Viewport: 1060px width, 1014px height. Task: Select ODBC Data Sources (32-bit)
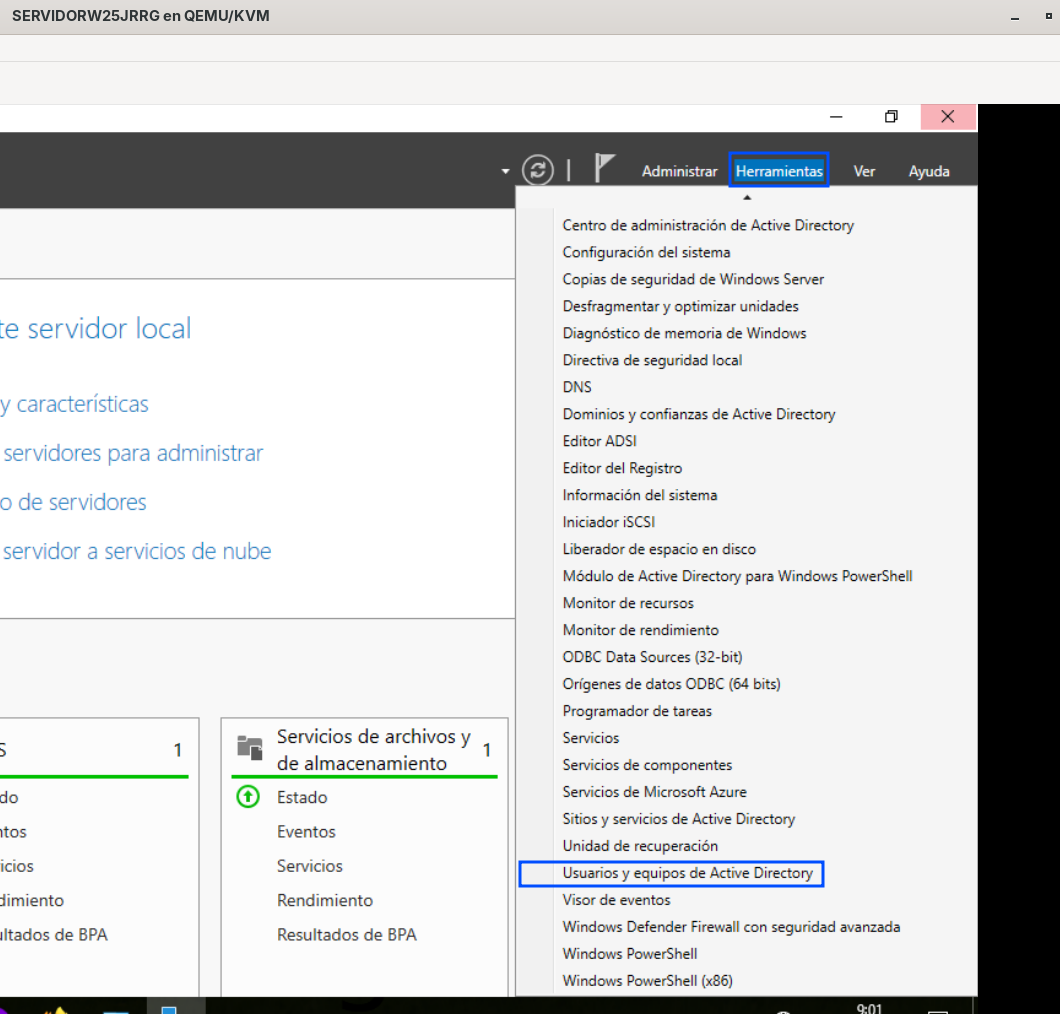tap(652, 658)
